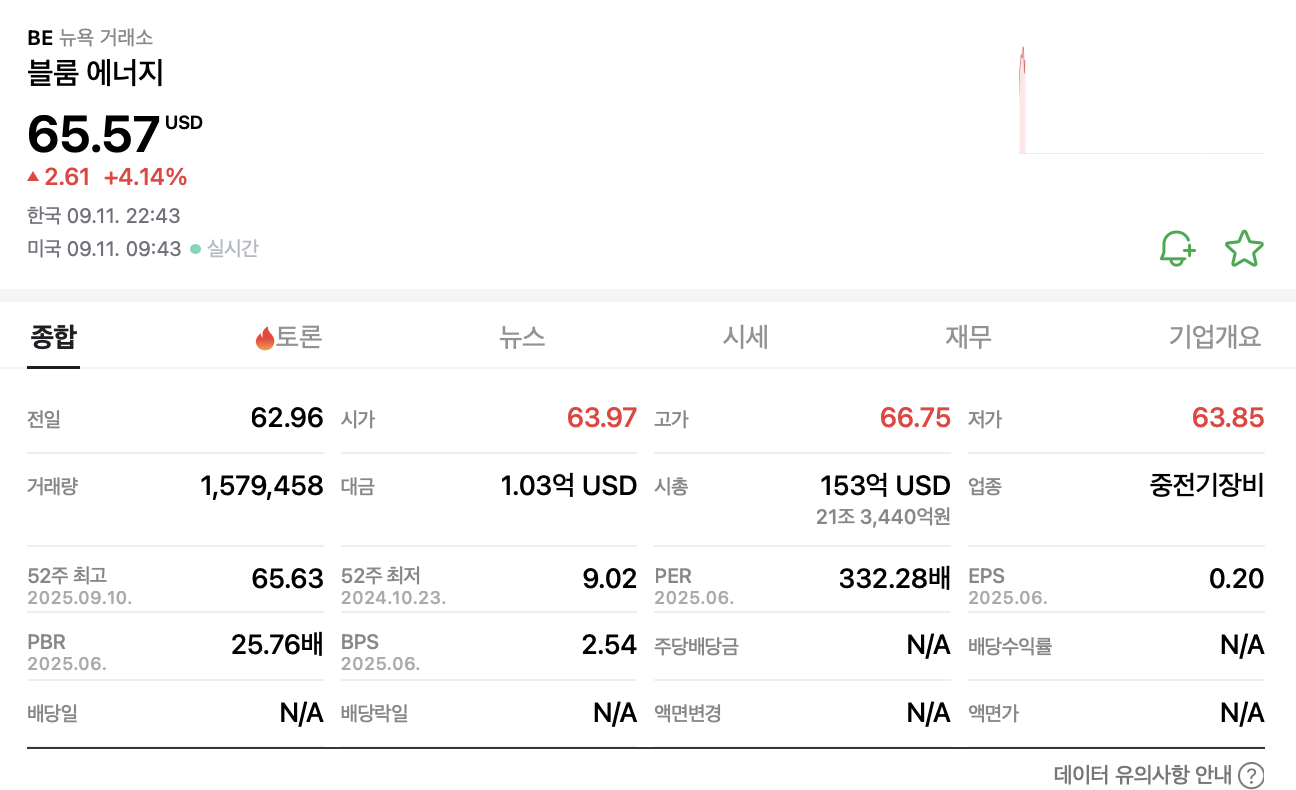Click the 거래량 value 1,579,458
This screenshot has width=1296, height=790.
point(262,486)
